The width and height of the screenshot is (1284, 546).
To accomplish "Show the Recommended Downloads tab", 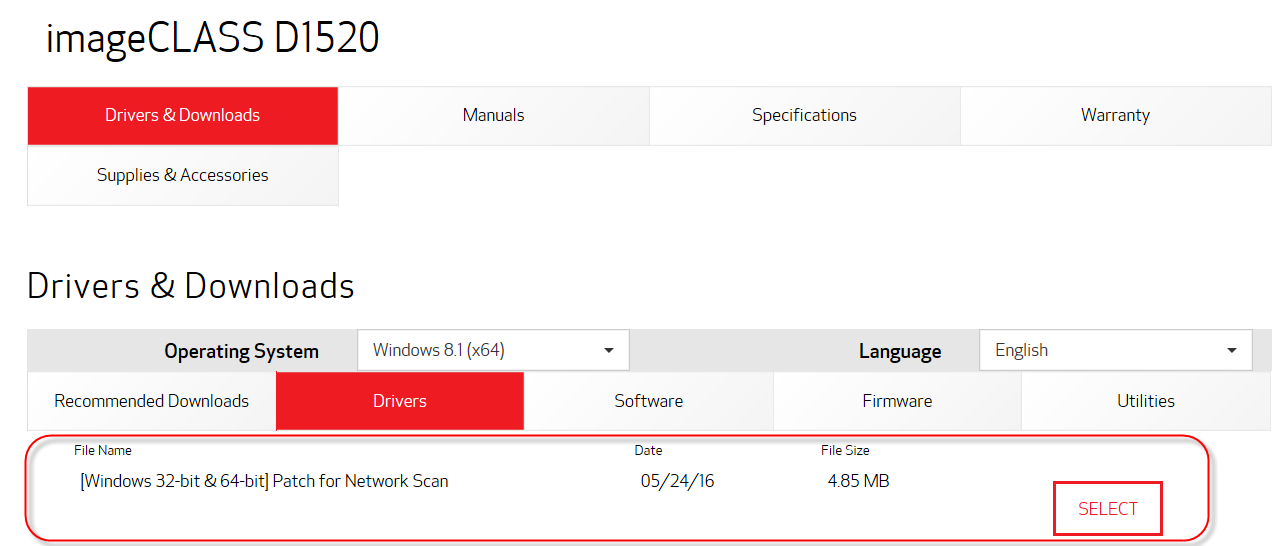I will [x=151, y=401].
